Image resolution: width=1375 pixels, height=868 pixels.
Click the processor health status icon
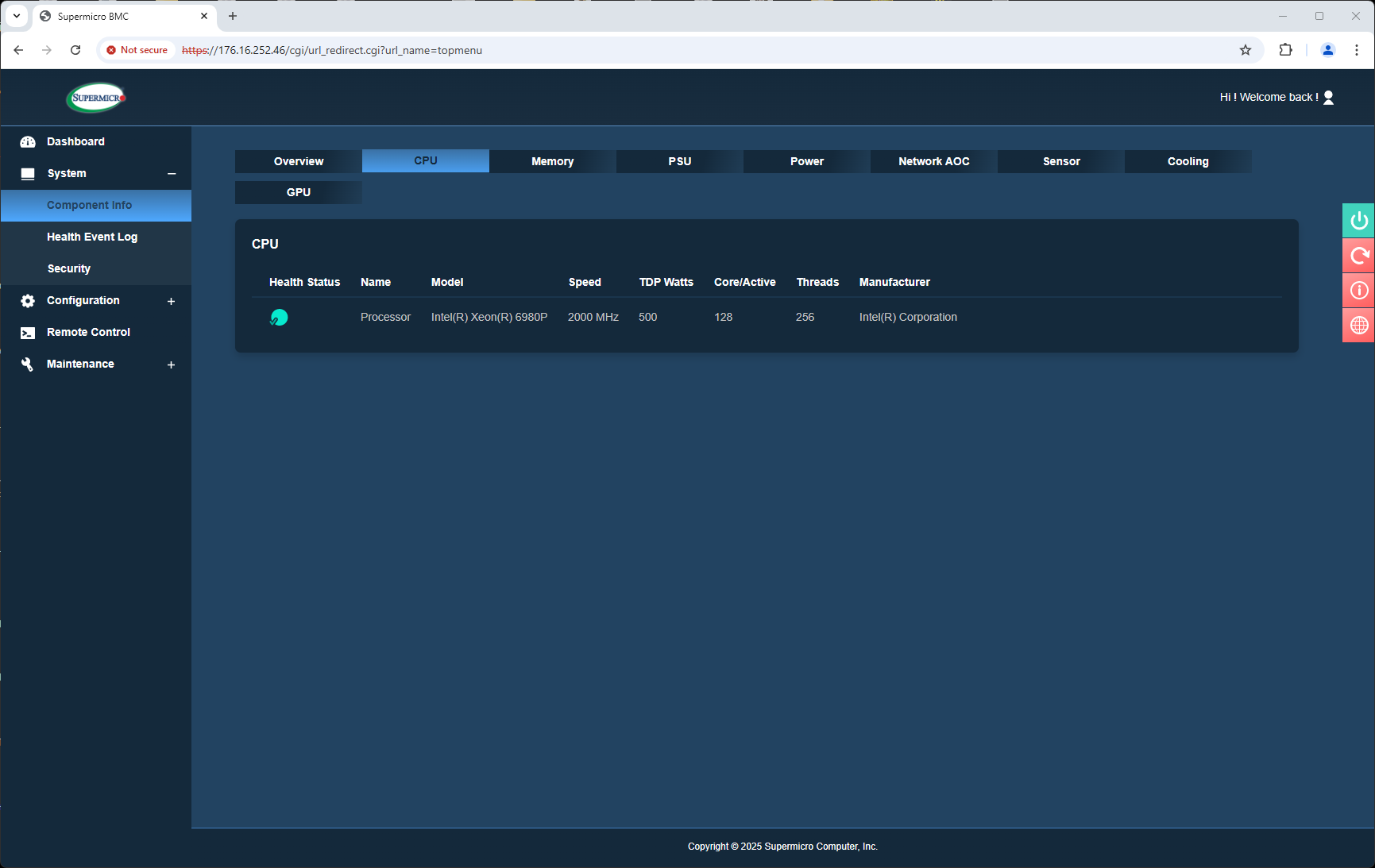[x=279, y=317]
